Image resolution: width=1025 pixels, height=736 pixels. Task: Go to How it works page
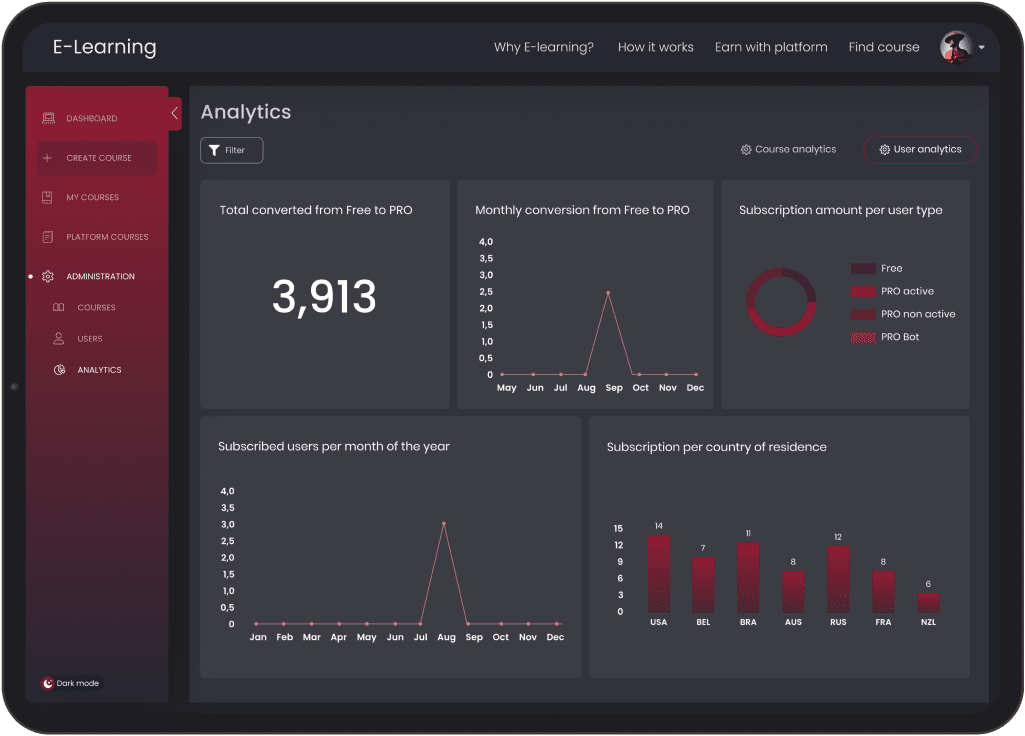point(655,47)
